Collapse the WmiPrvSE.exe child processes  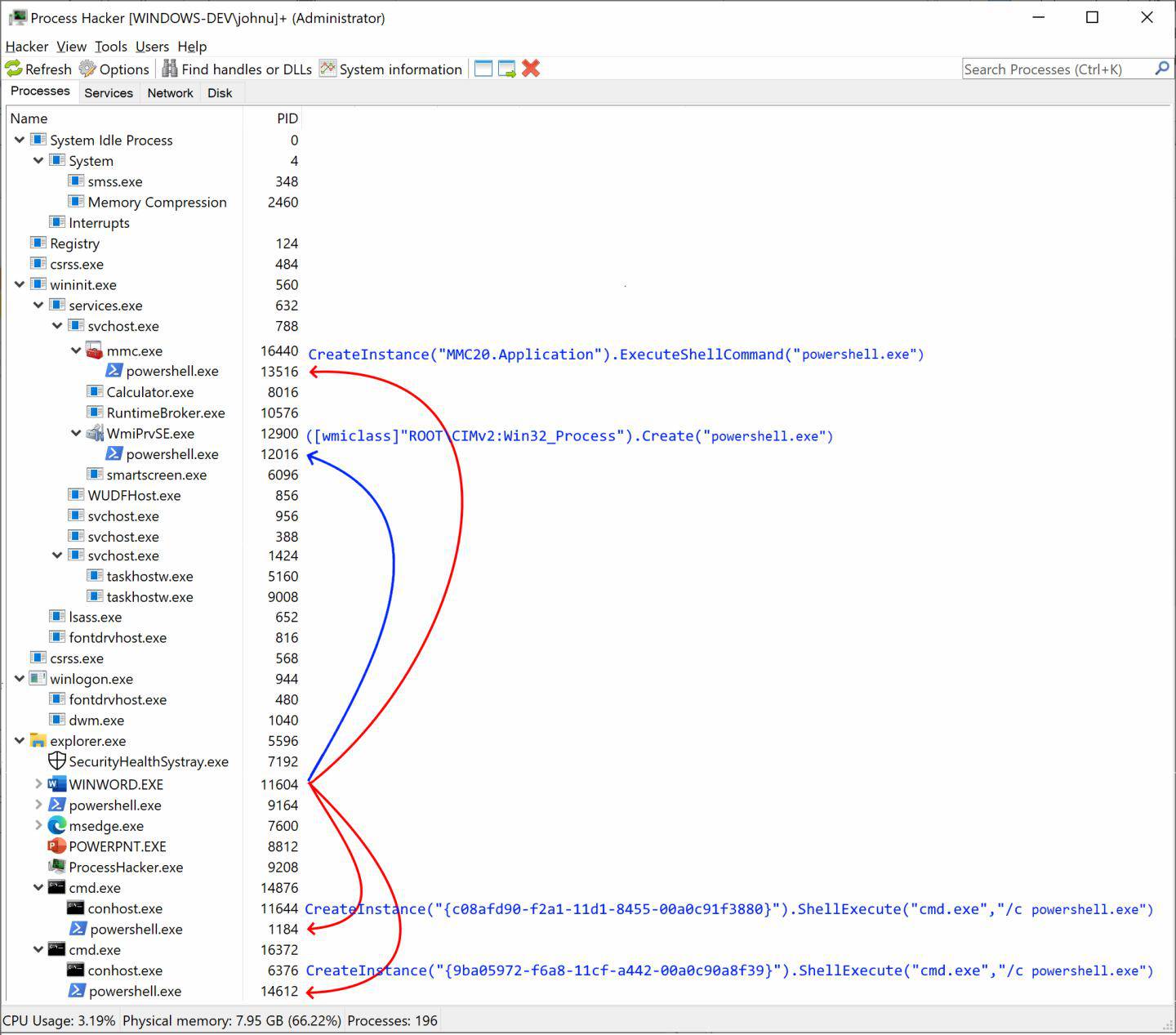(x=76, y=434)
